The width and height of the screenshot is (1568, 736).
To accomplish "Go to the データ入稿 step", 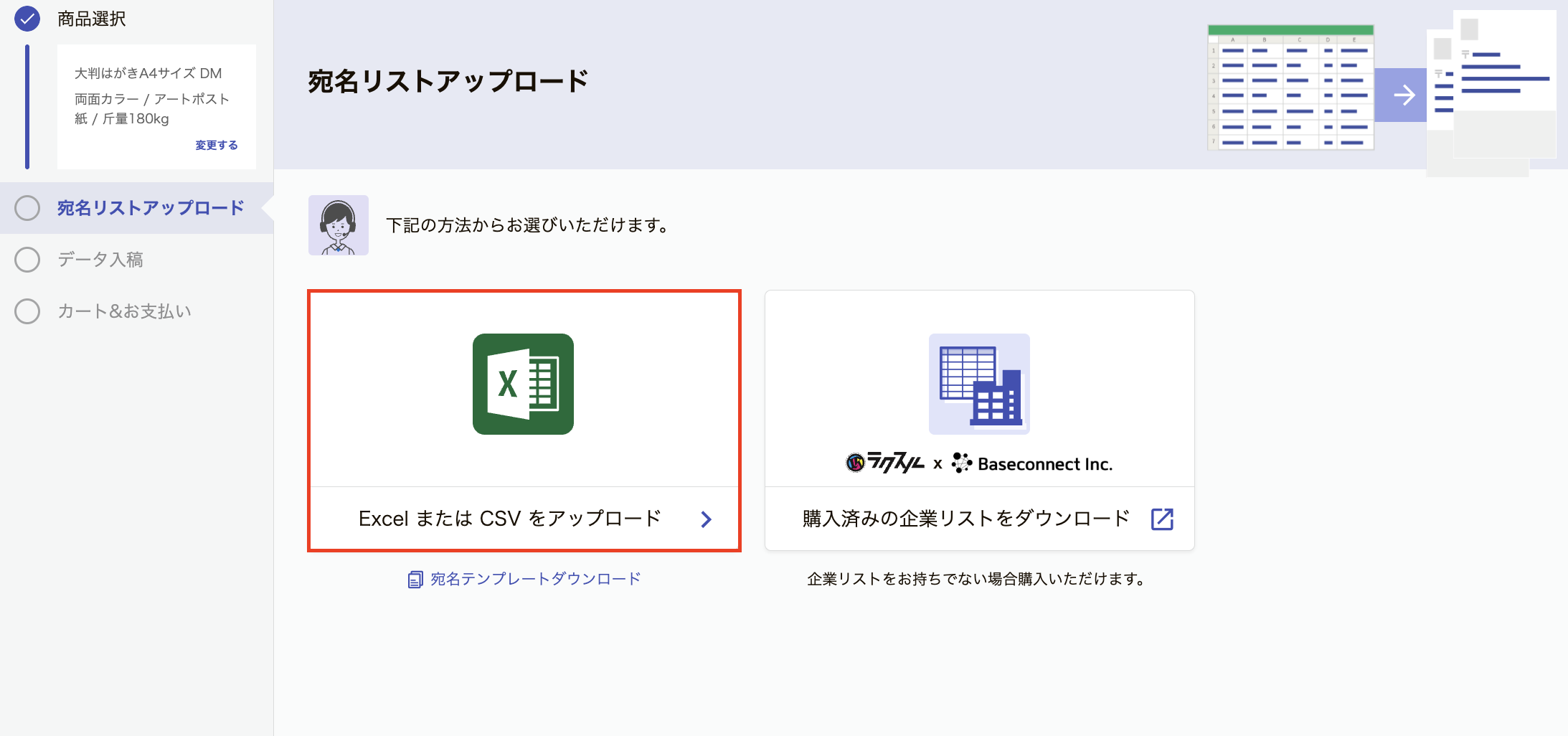I will click(100, 260).
